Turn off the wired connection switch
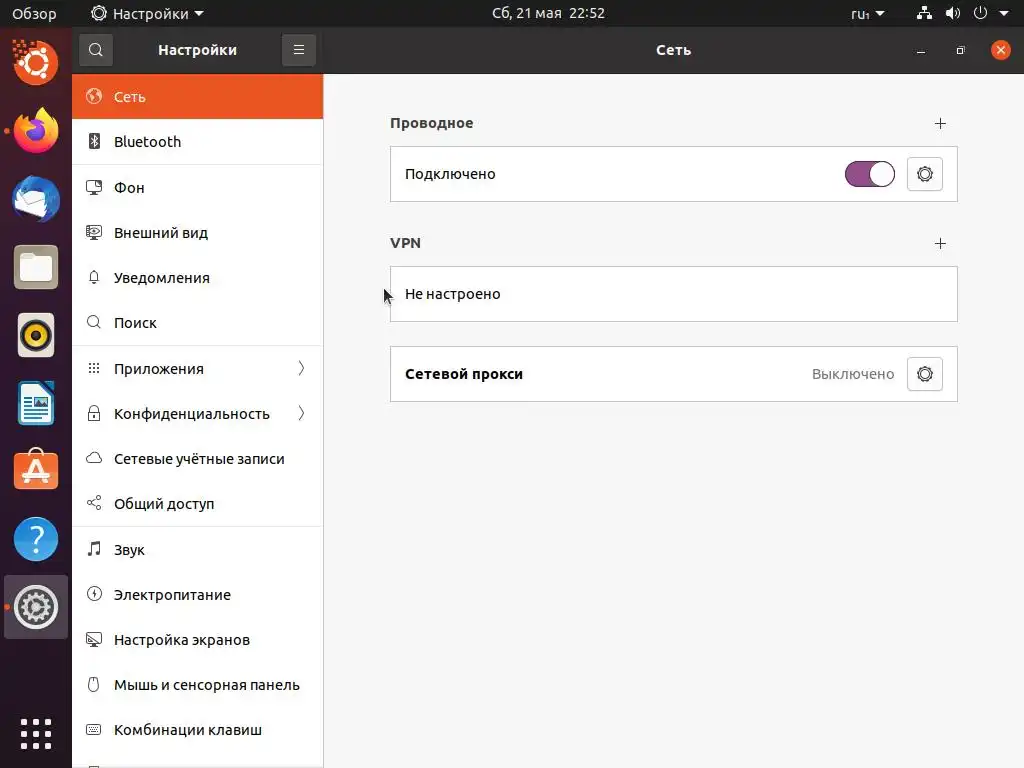This screenshot has width=1024, height=768. [x=870, y=174]
